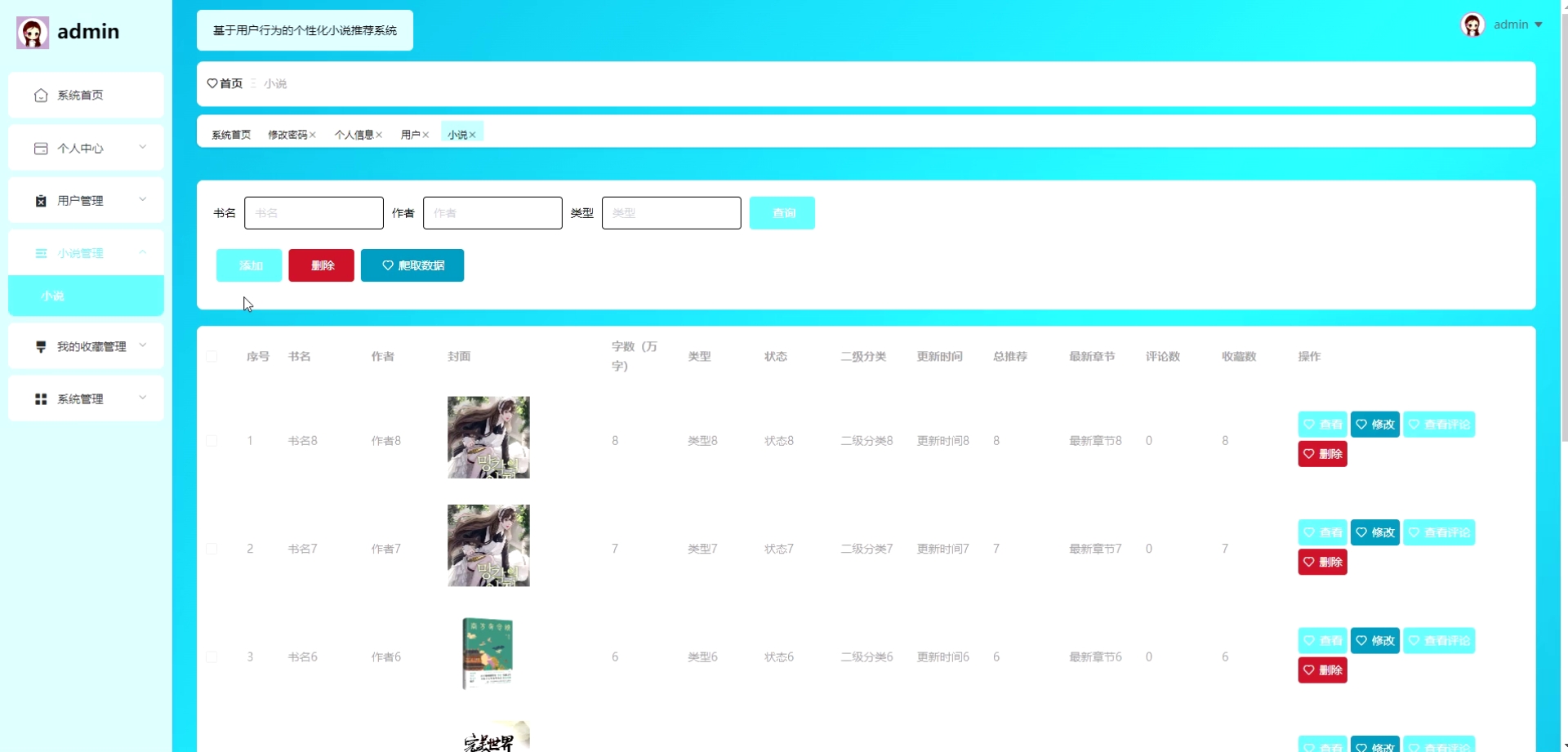
Task: Click heart icon on 书名8 删除 button
Action: coord(1309,454)
